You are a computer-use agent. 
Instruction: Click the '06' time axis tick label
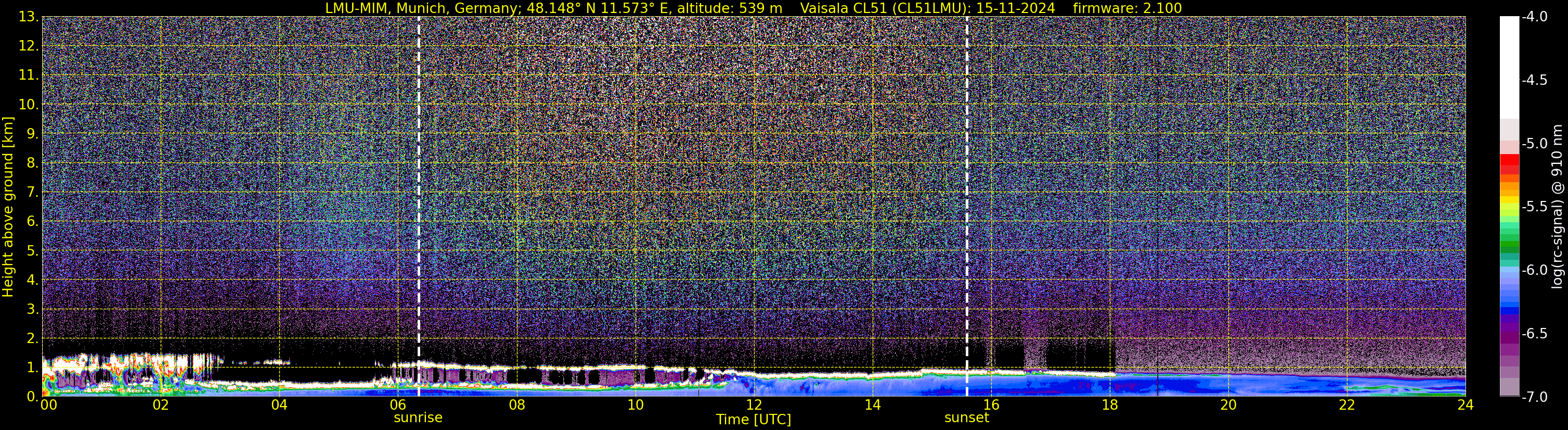click(397, 405)
